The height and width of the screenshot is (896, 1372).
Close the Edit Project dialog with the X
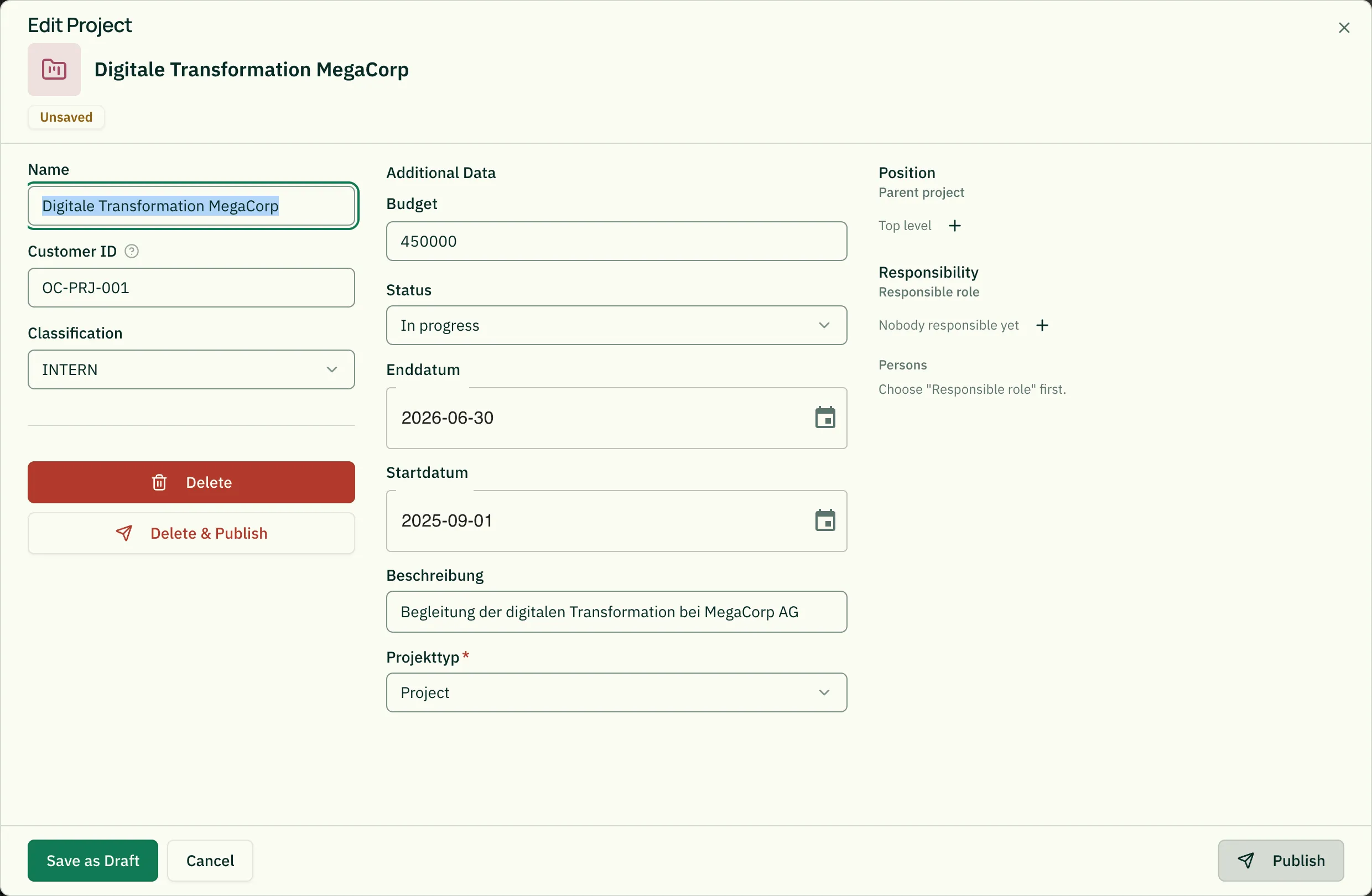(x=1344, y=28)
